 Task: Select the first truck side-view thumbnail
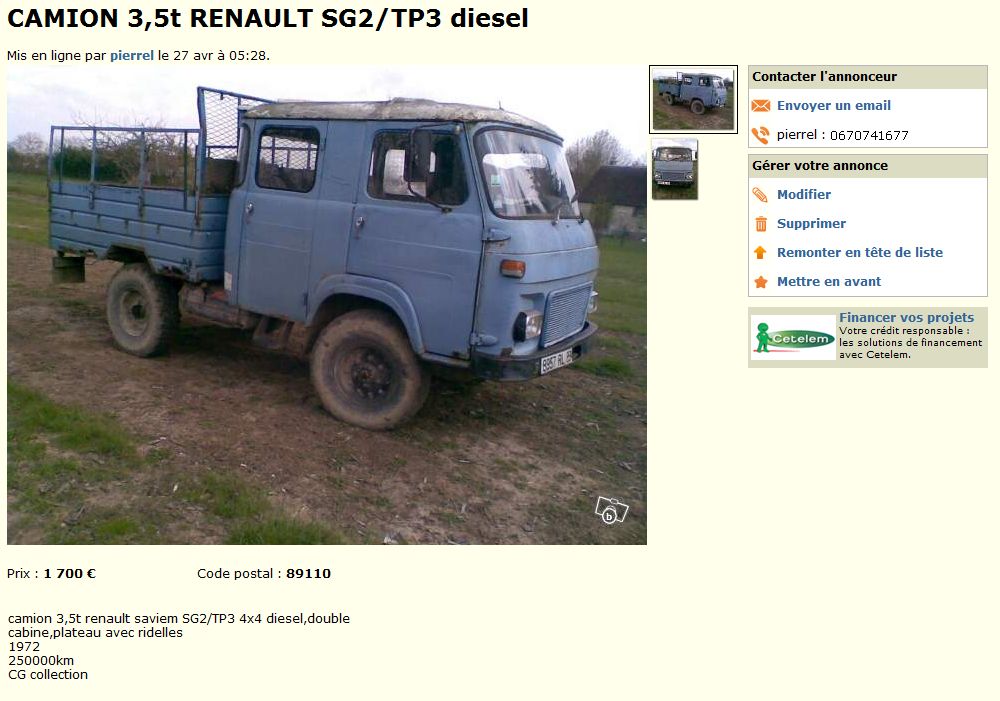click(693, 100)
